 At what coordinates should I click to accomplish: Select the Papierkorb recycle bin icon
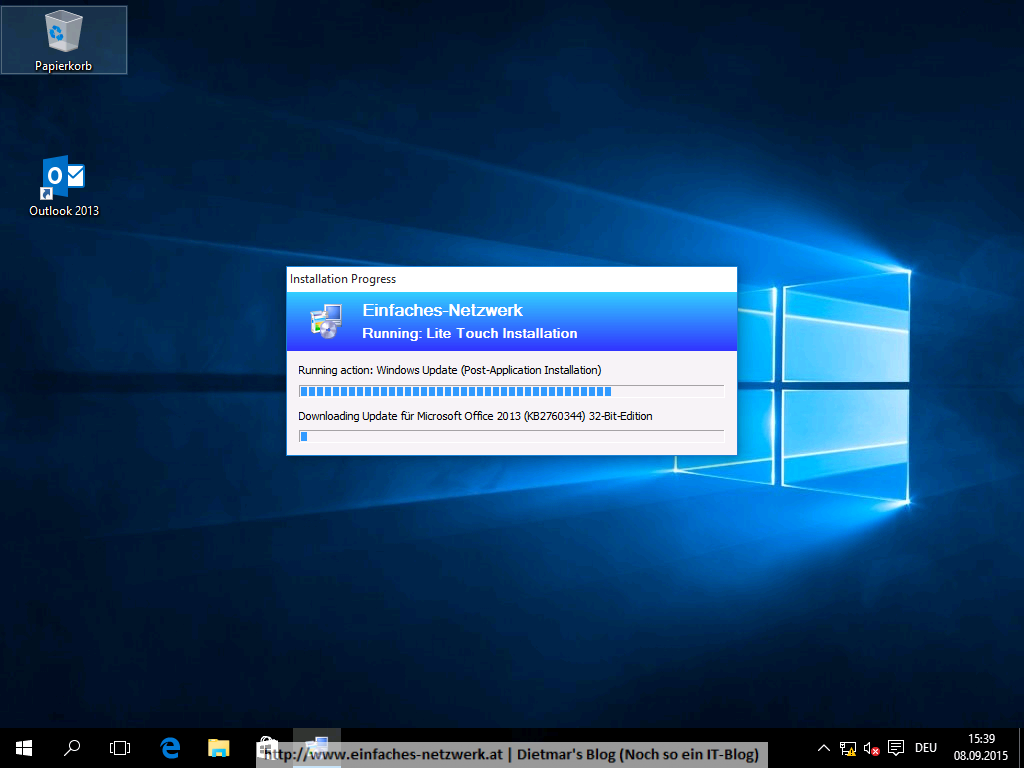click(x=63, y=40)
